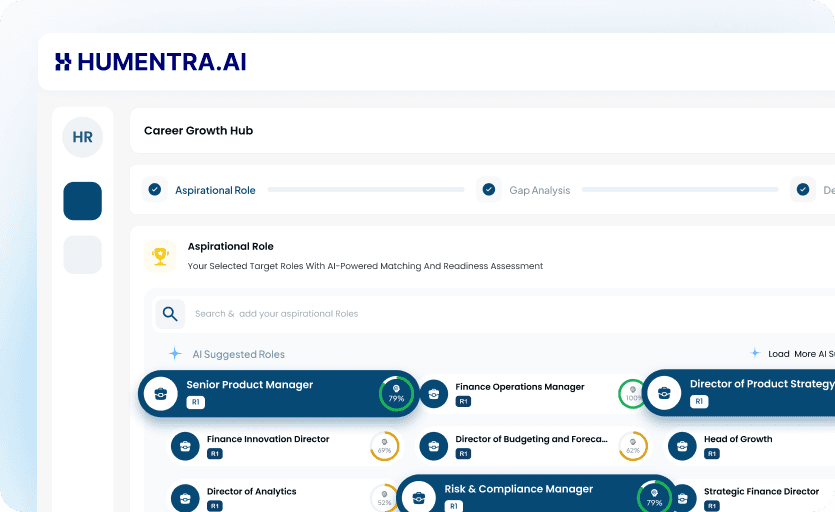The height and width of the screenshot is (512, 835).
Task: Select the Head of Growth role
Action: tap(750, 446)
